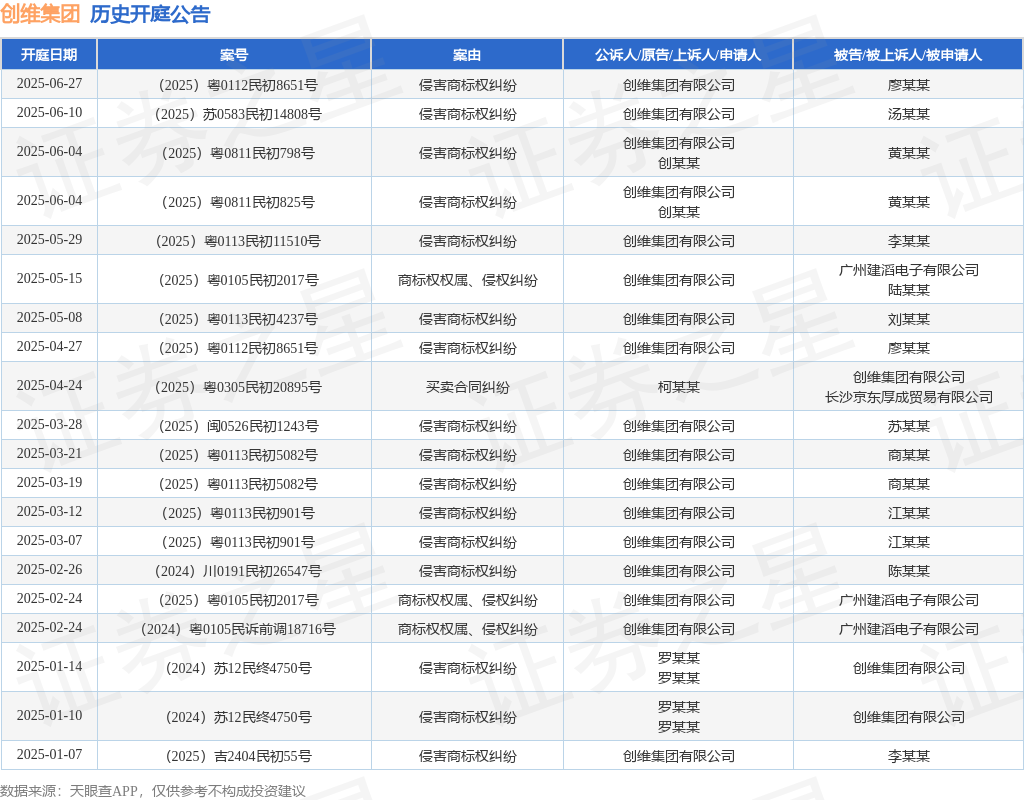Click the 公诉人/原告/上诉人/申请人 column header

pos(678,55)
